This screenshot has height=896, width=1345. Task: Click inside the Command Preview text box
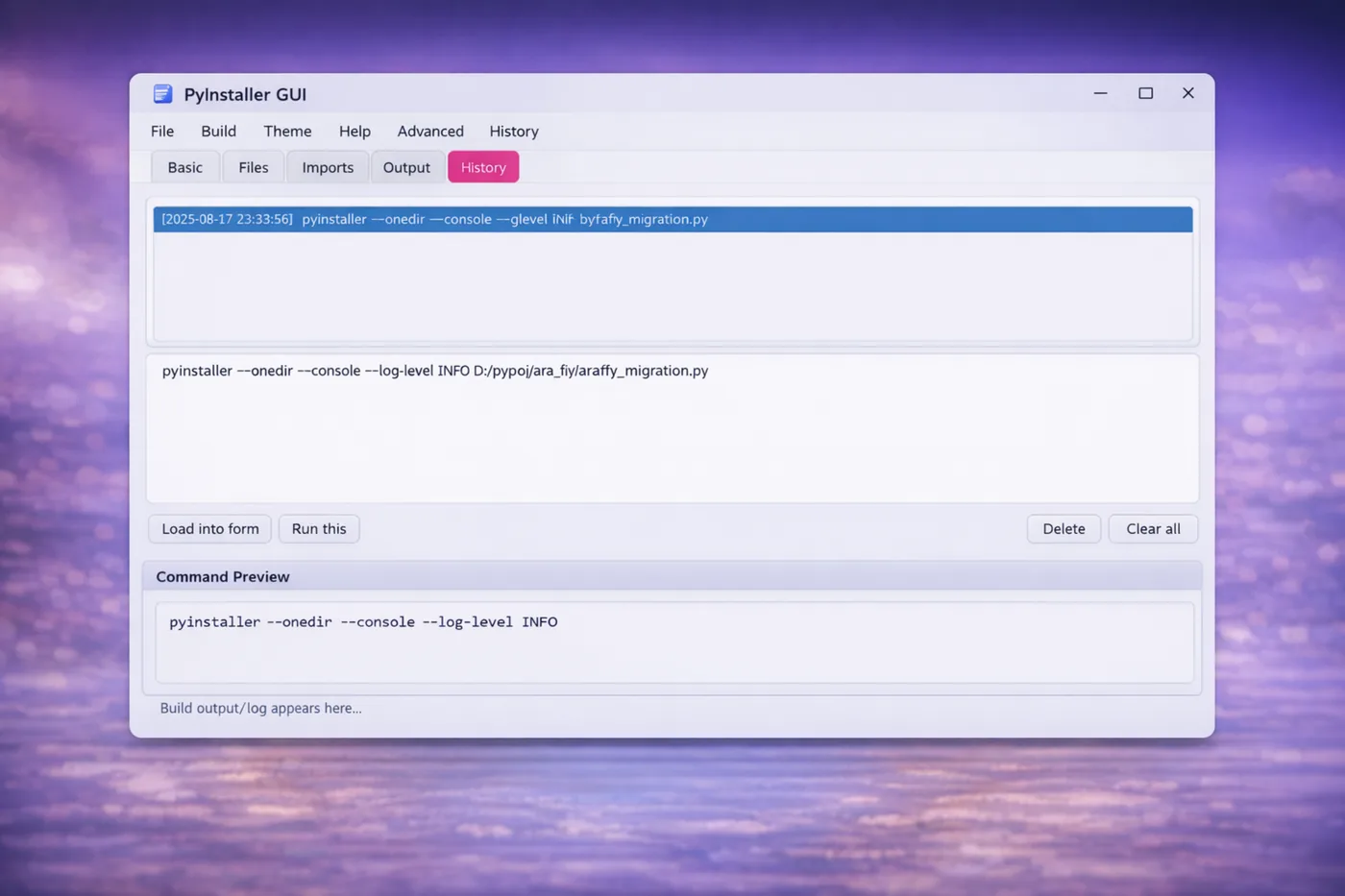[673, 642]
